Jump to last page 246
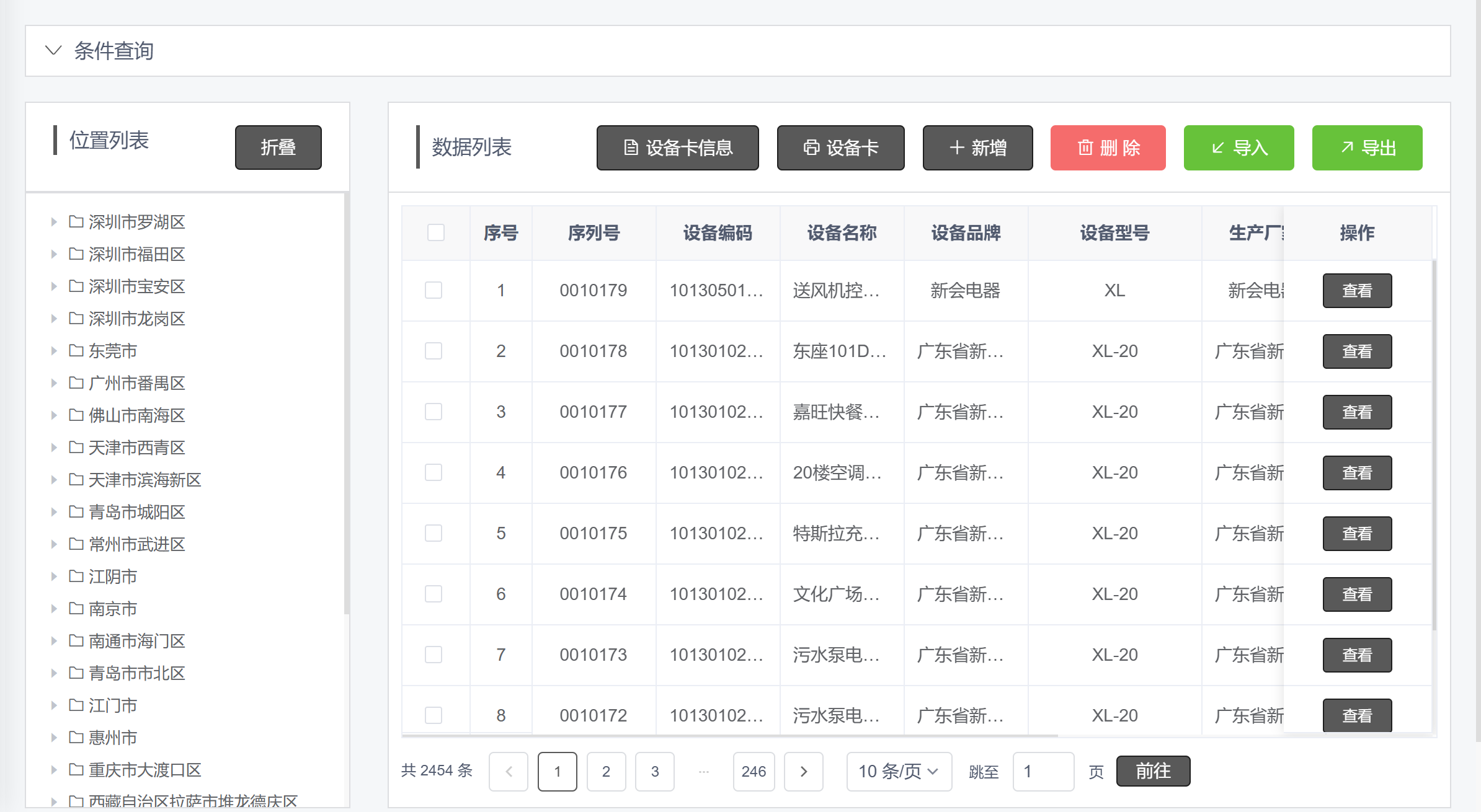The image size is (1481, 812). point(754,771)
